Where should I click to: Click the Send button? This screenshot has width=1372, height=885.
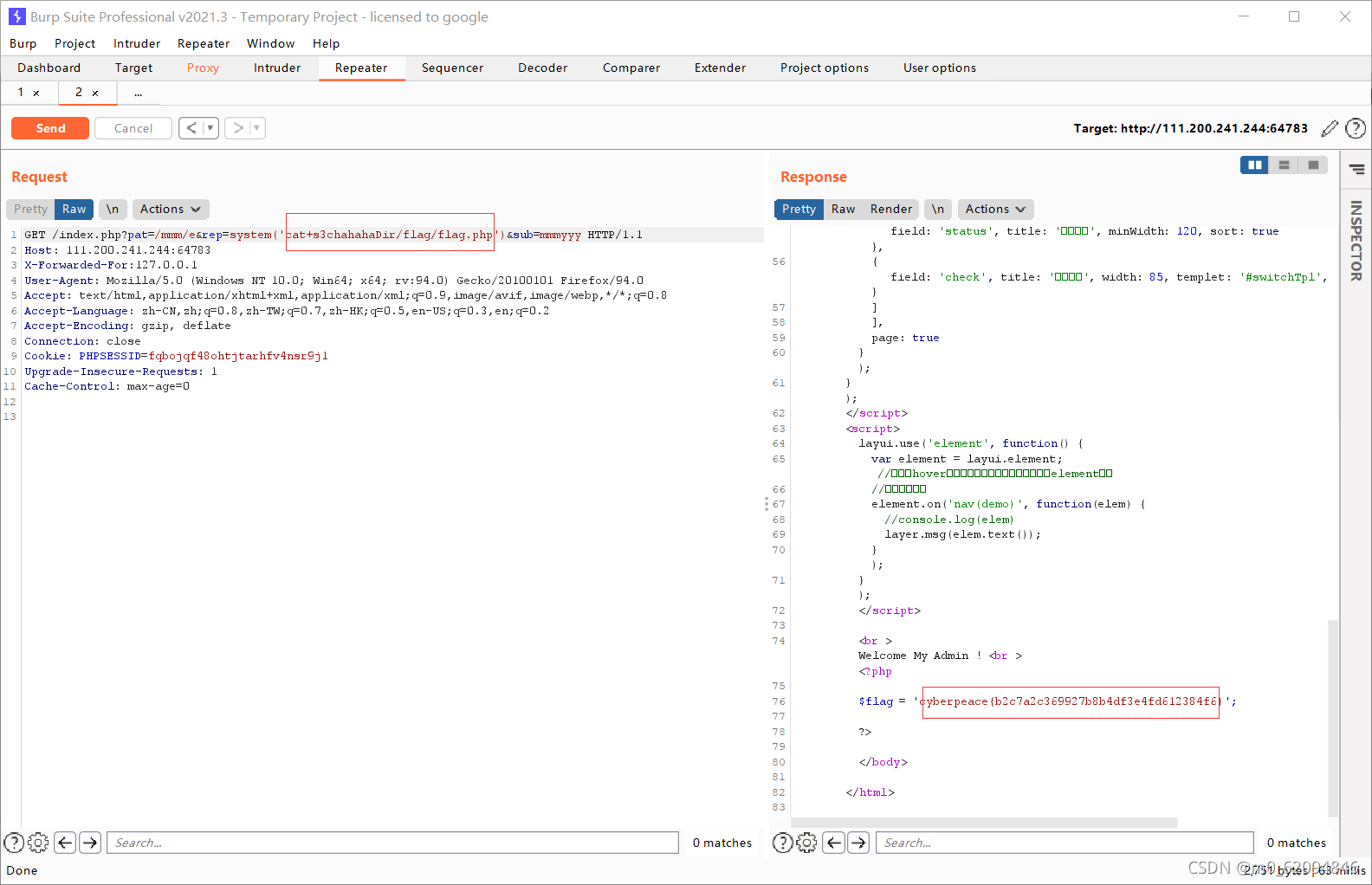(50, 128)
